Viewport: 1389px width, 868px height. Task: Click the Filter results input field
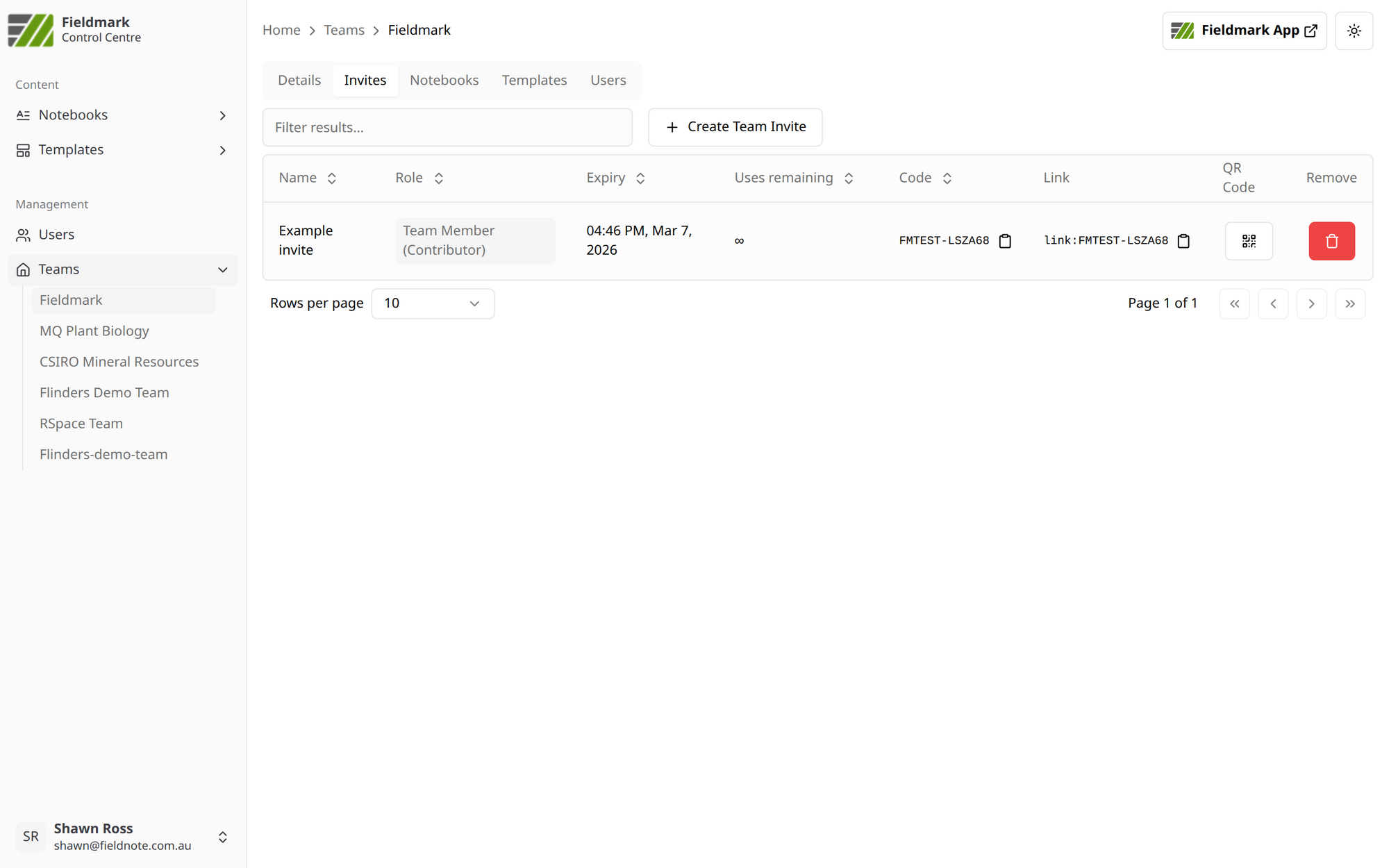pos(447,127)
